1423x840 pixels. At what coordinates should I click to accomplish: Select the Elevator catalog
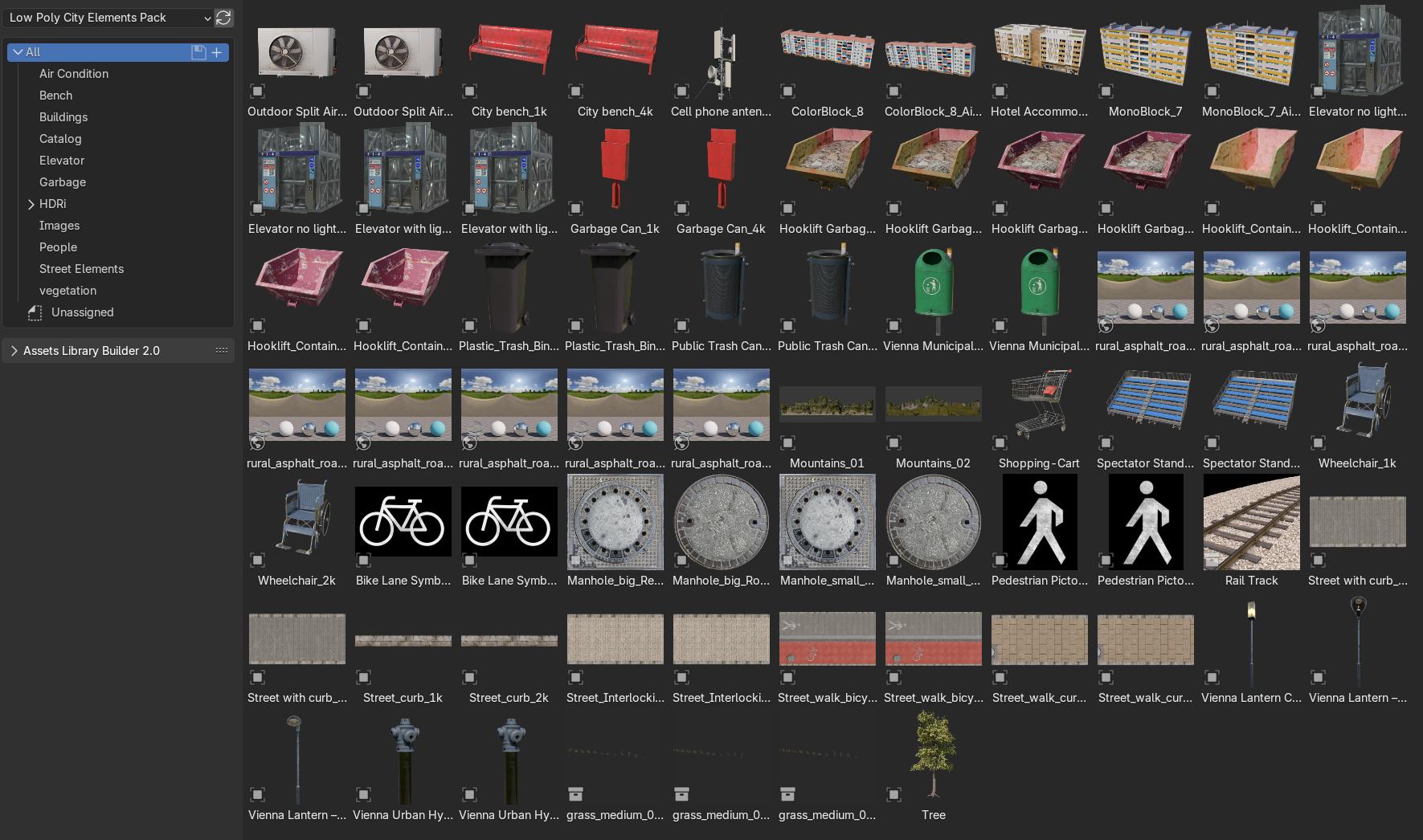62,161
